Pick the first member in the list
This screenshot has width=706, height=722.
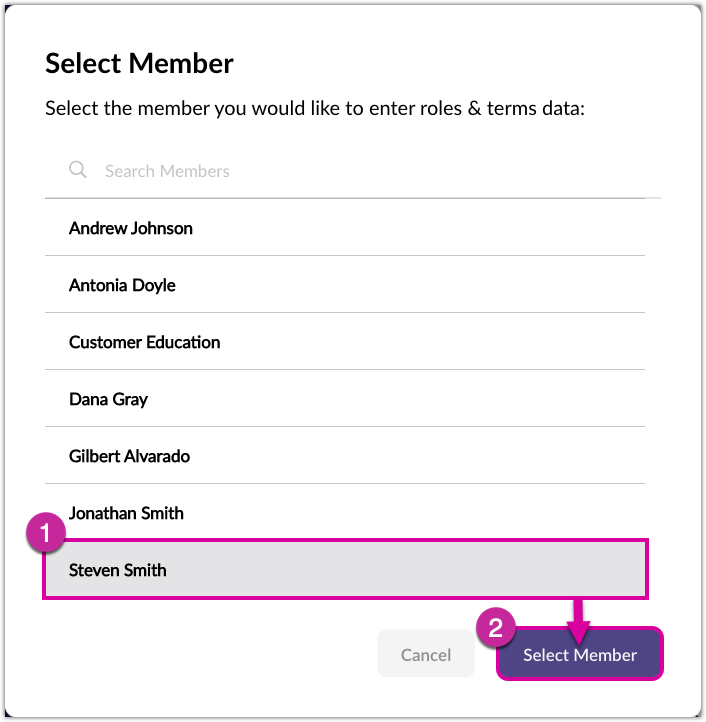click(x=131, y=228)
